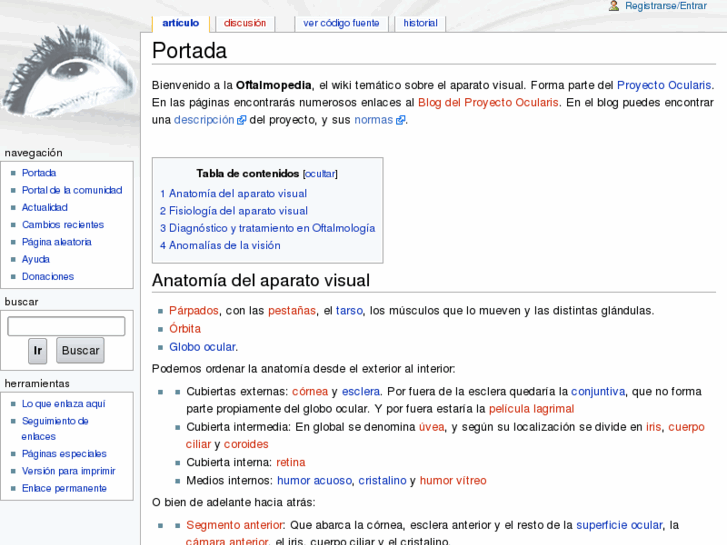Open Cambios recientes

tap(63, 224)
